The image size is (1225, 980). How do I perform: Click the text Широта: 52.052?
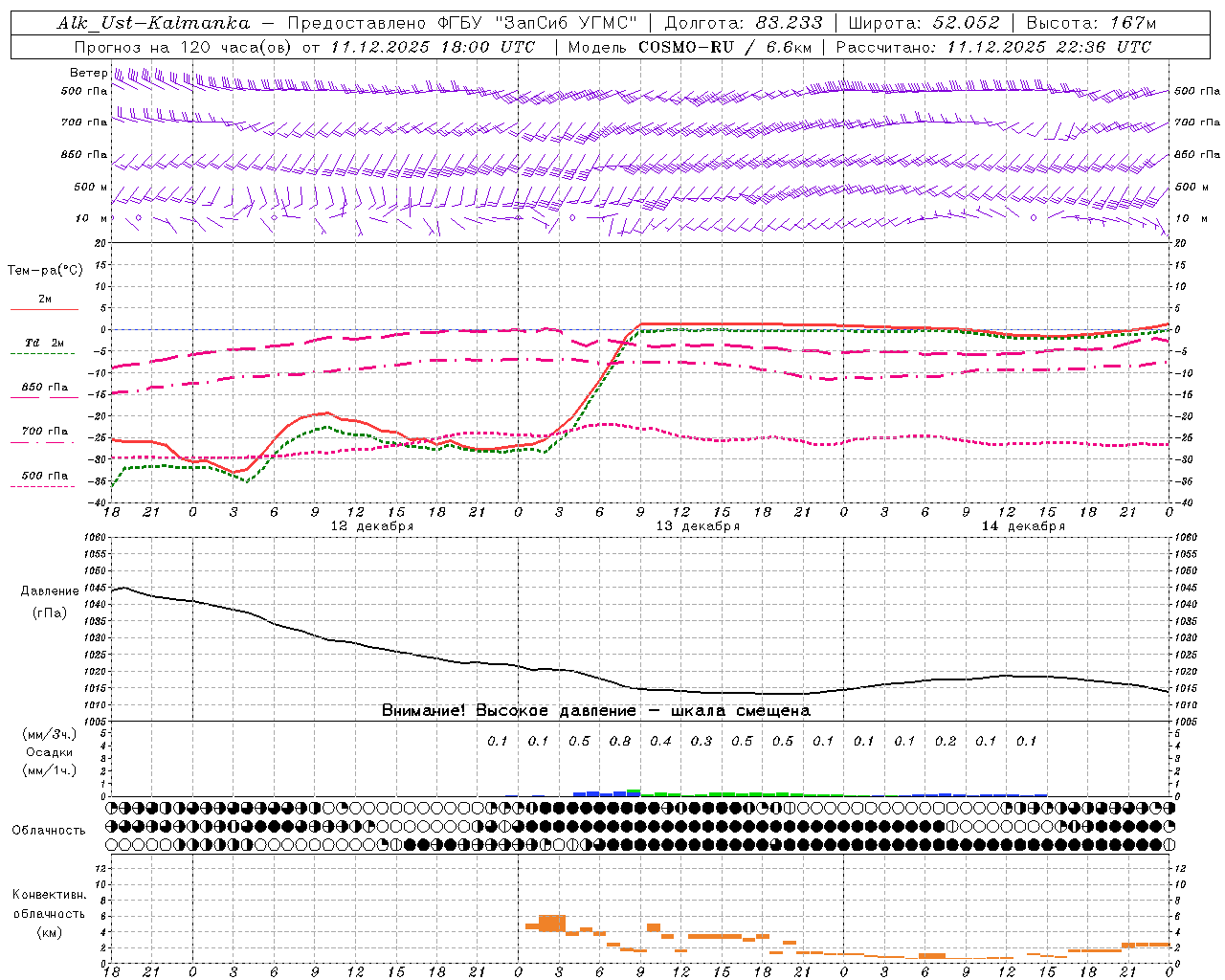click(924, 23)
